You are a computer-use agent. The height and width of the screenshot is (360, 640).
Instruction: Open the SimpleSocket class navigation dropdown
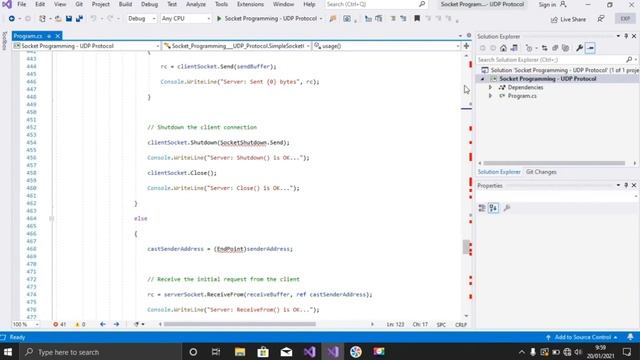(x=236, y=46)
